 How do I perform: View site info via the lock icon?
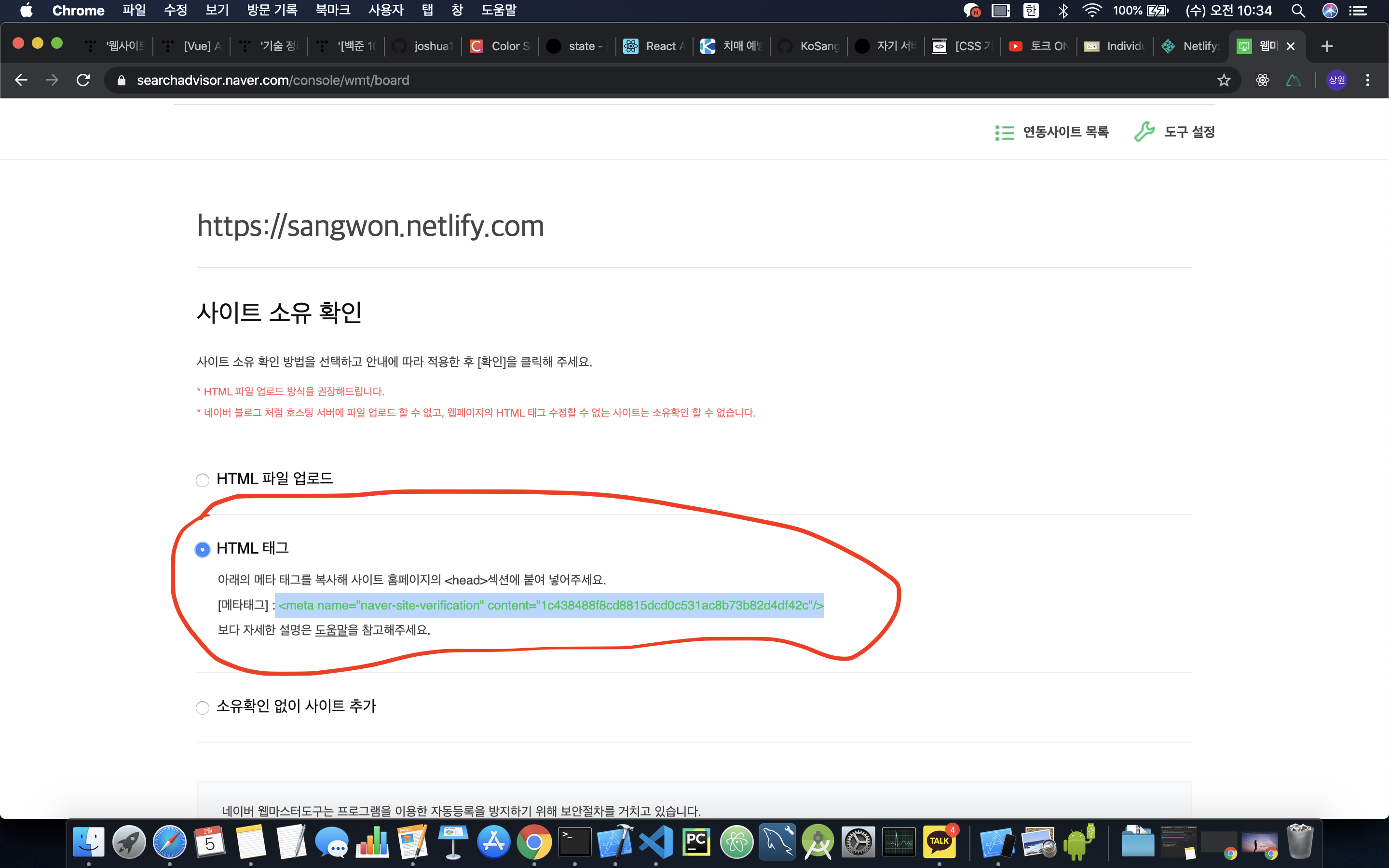[x=121, y=81]
